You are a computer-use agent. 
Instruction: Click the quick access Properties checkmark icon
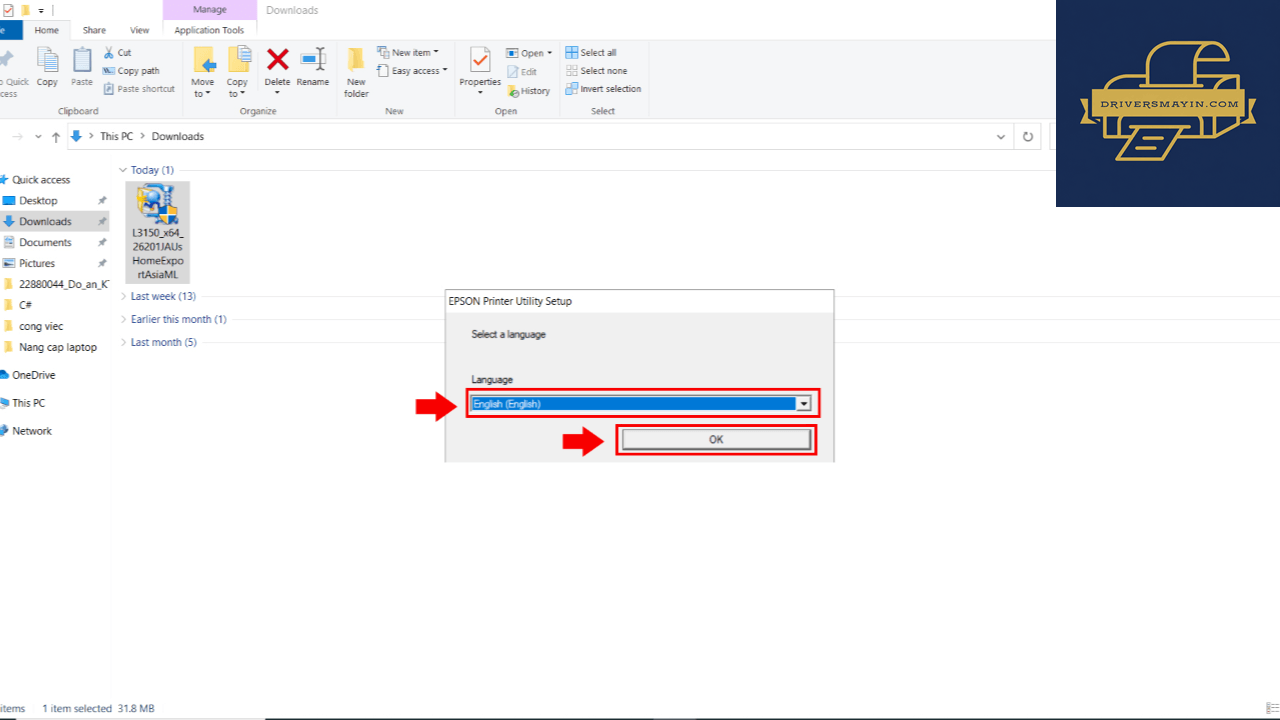(x=8, y=10)
